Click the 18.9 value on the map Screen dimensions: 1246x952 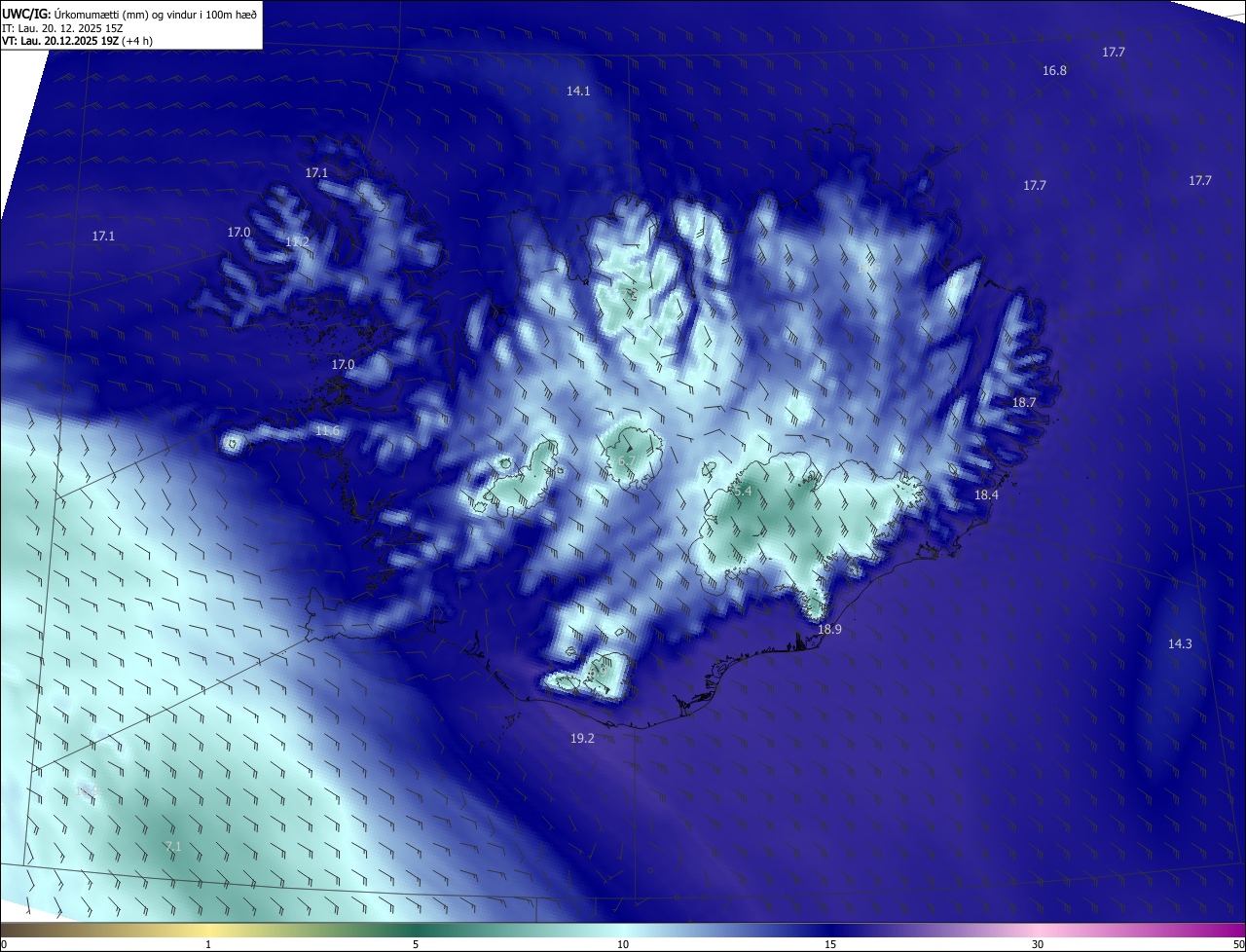(829, 630)
